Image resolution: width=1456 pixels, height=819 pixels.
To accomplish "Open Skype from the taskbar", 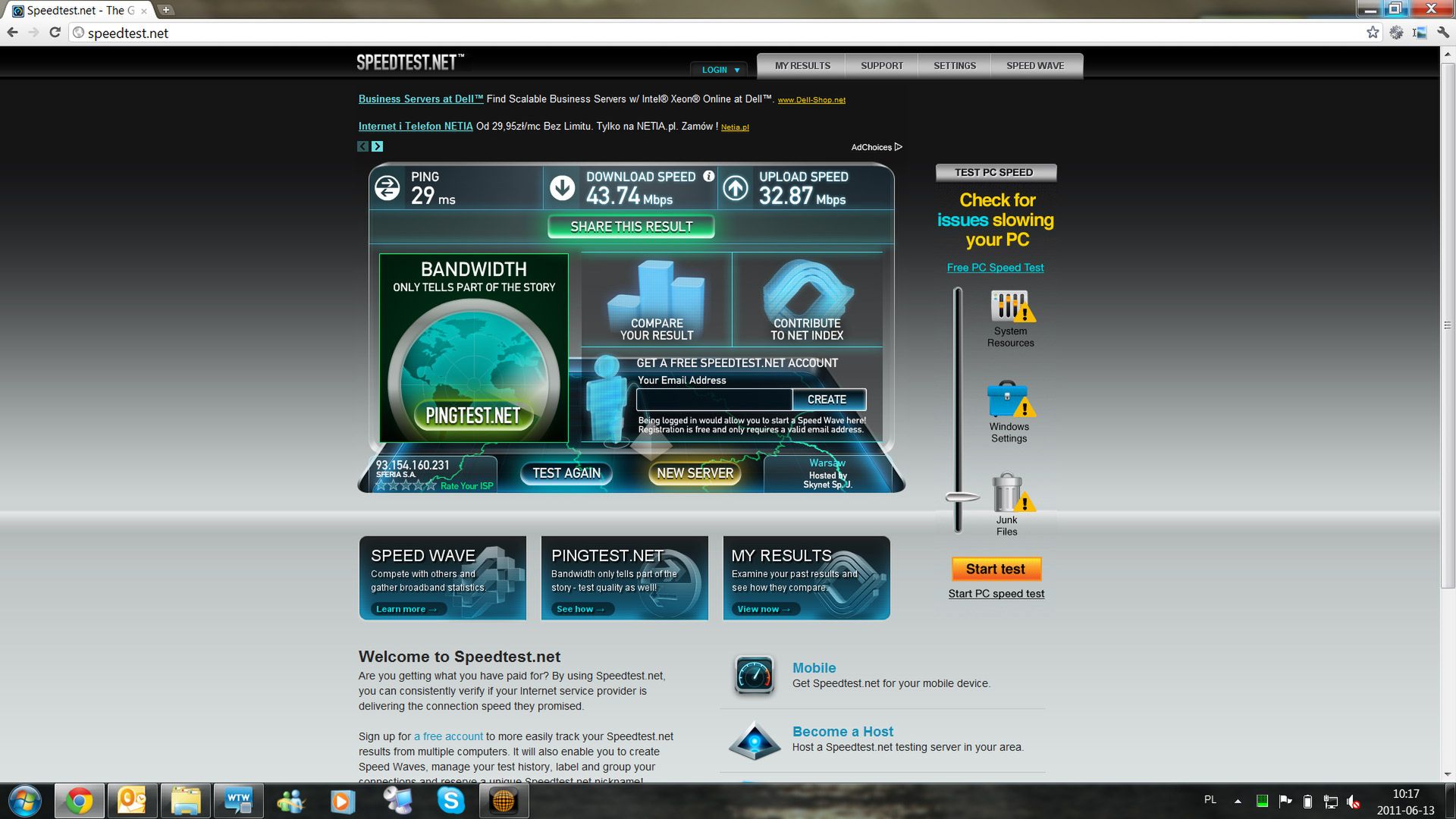I will [450, 801].
